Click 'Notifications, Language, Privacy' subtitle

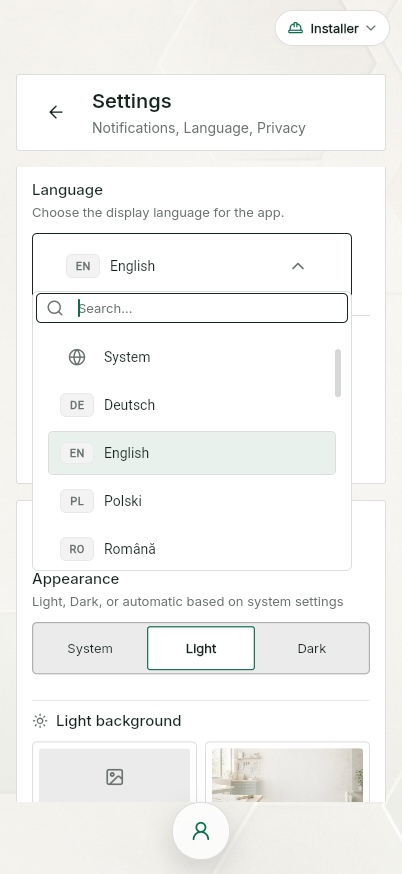point(198,128)
